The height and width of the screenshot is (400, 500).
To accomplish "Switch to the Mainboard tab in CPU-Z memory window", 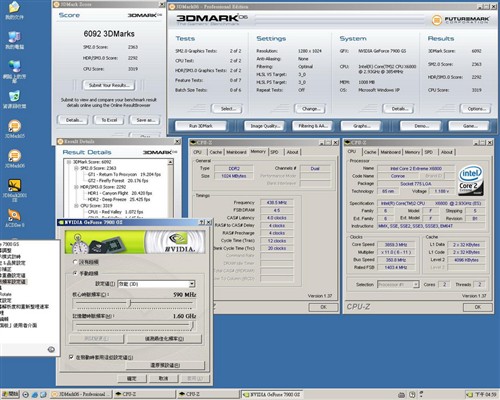I will tap(236, 152).
